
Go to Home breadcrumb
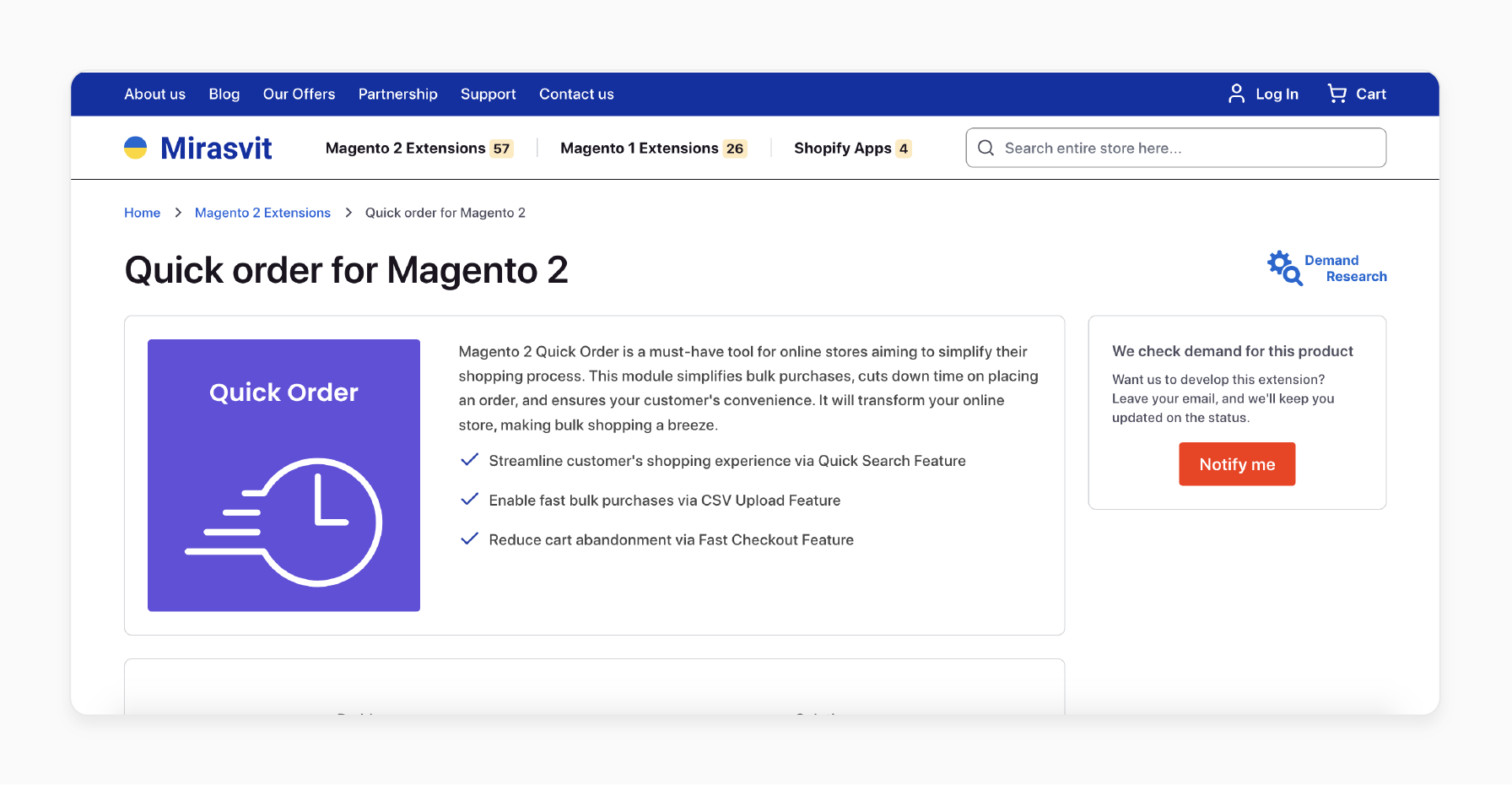[142, 213]
